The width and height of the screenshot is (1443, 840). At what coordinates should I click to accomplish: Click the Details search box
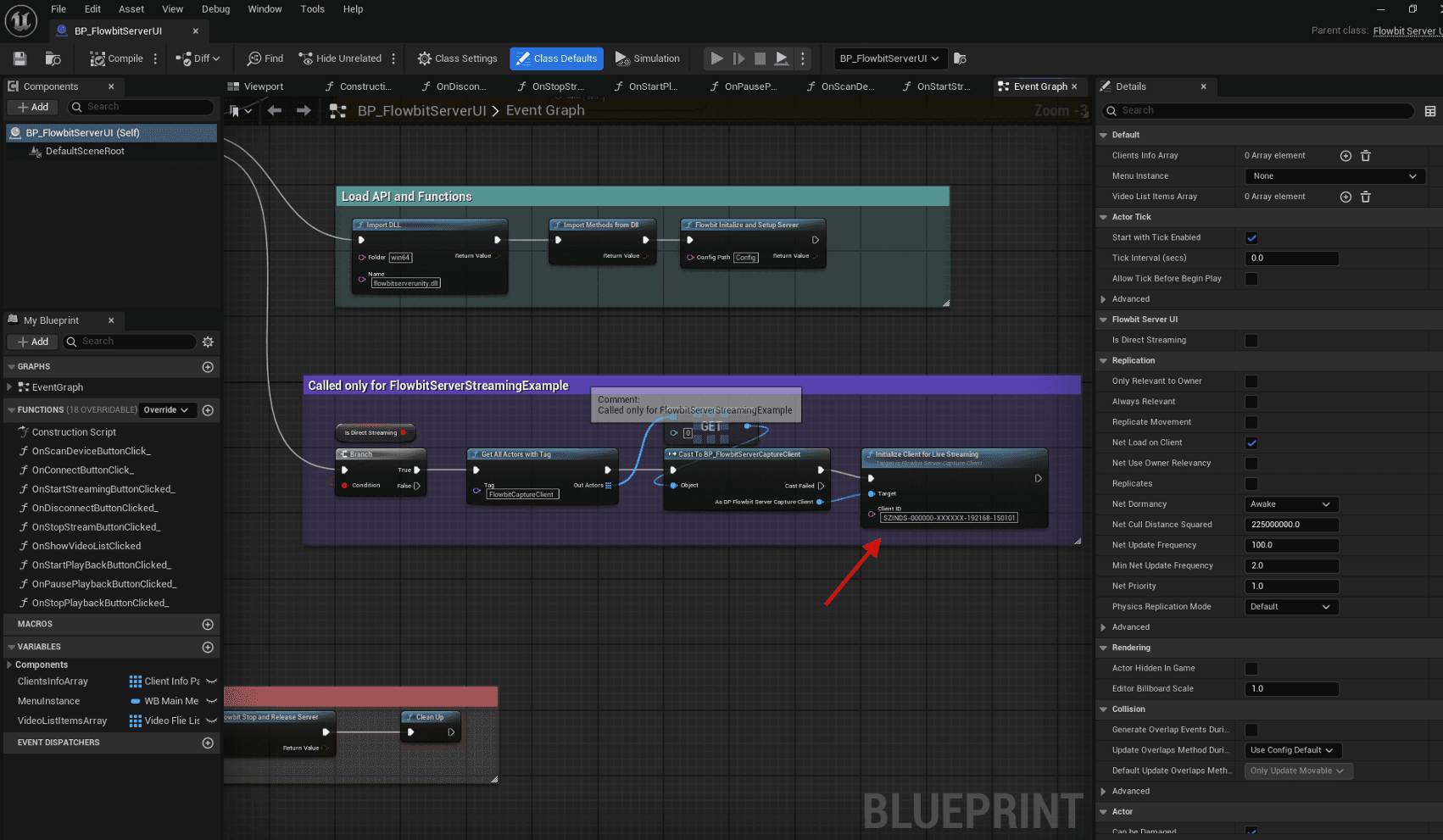point(1258,111)
